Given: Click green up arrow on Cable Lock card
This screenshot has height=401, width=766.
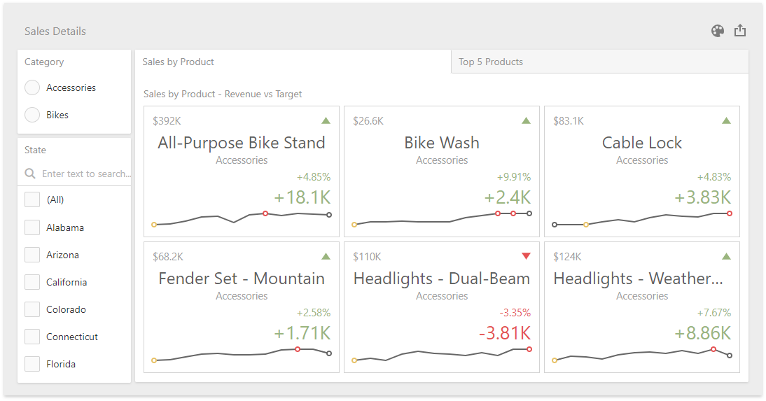Looking at the screenshot, I should point(727,121).
